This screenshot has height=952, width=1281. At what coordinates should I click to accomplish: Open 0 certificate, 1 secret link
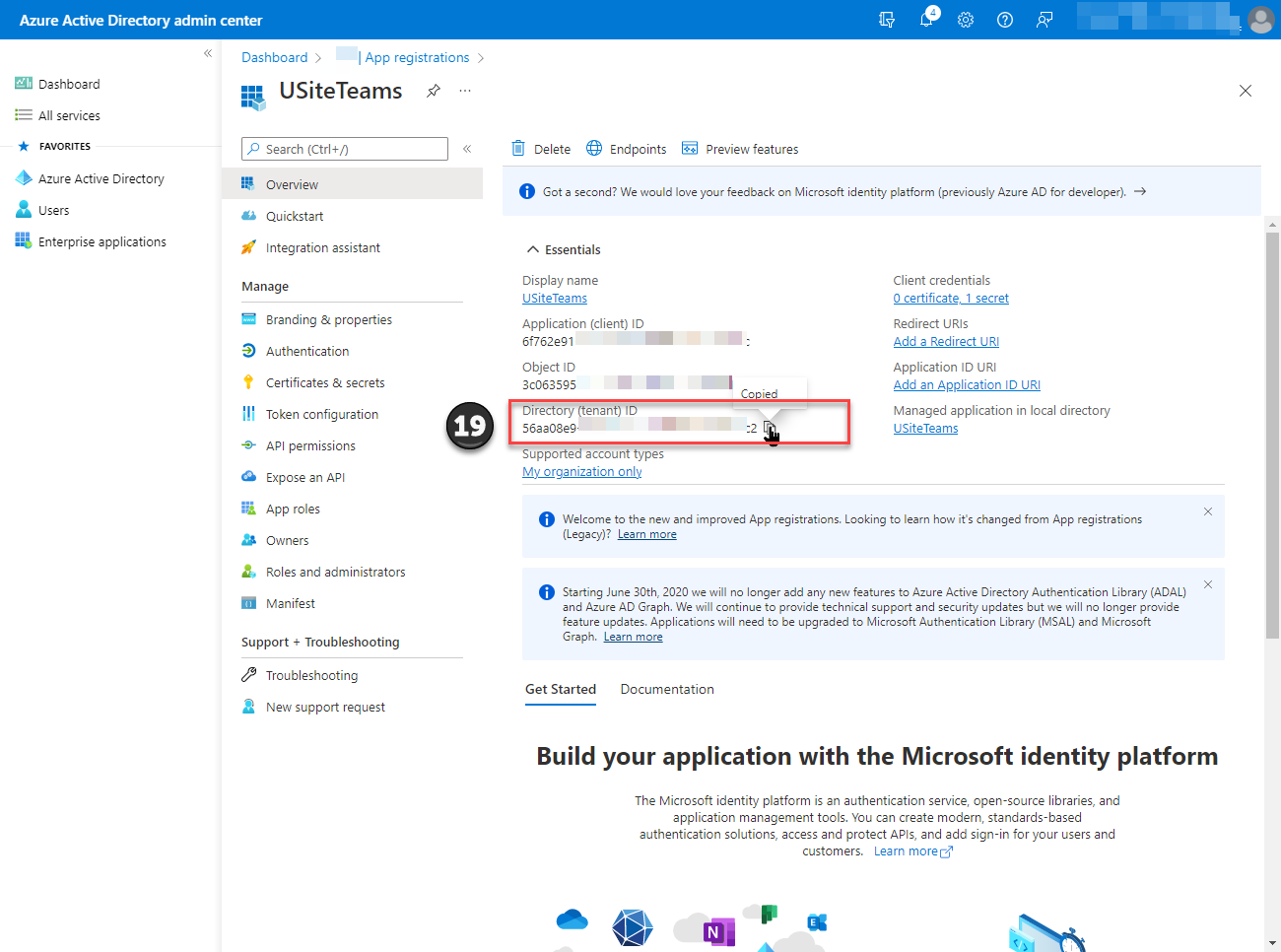point(951,298)
